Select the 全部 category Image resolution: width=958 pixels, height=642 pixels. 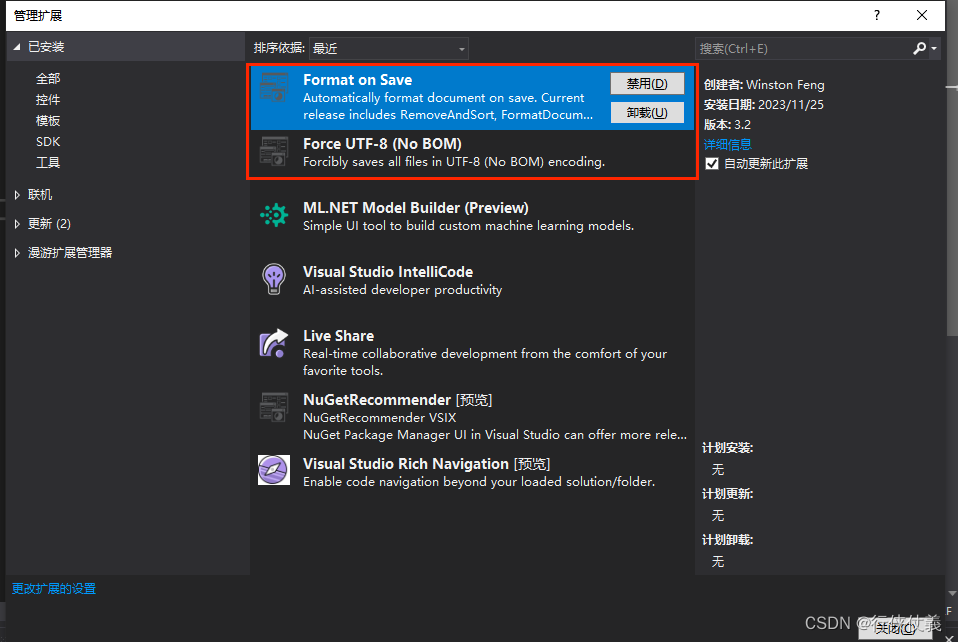(48, 78)
